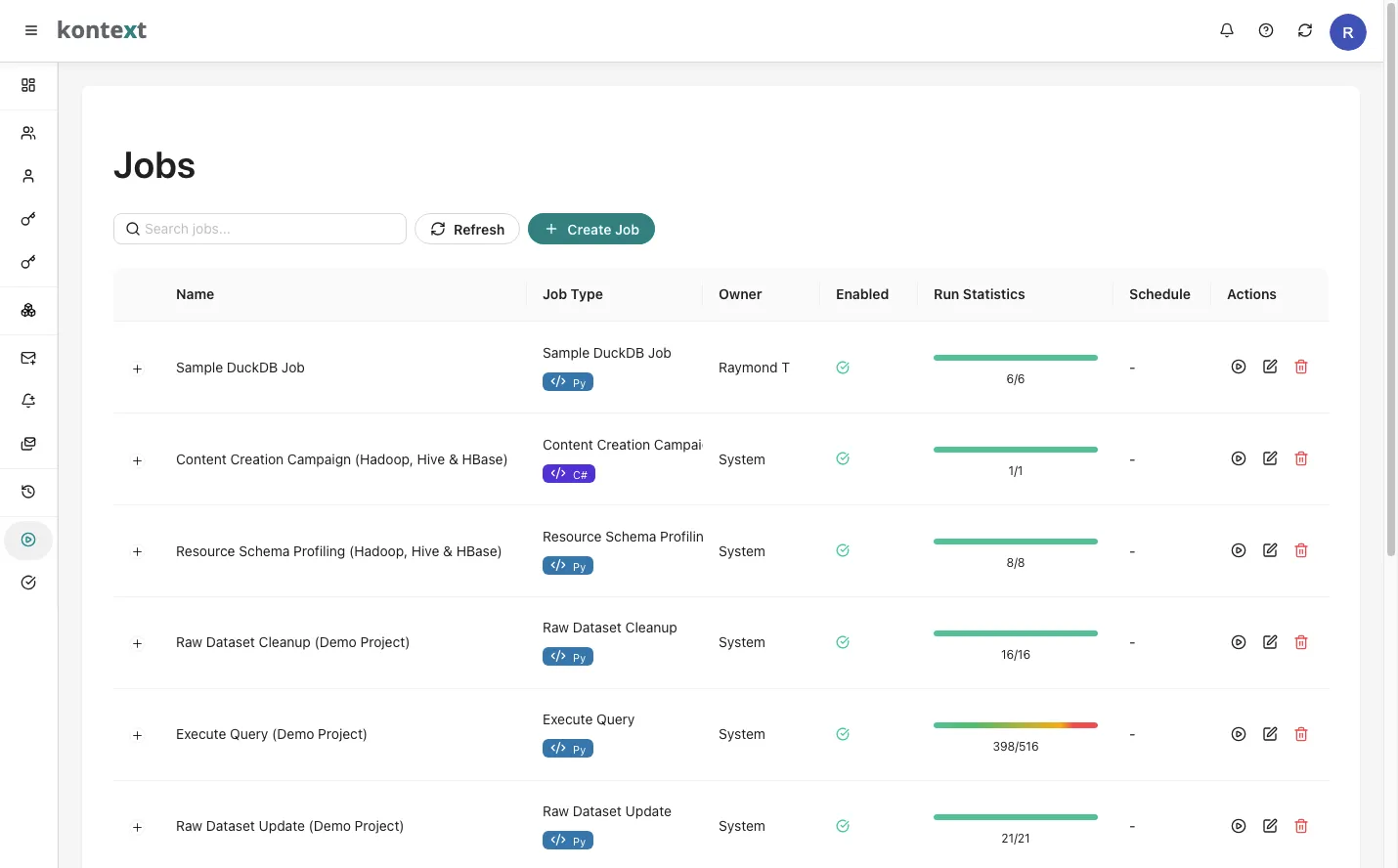
Task: Toggle the hamburger navigation menu
Action: tap(31, 30)
